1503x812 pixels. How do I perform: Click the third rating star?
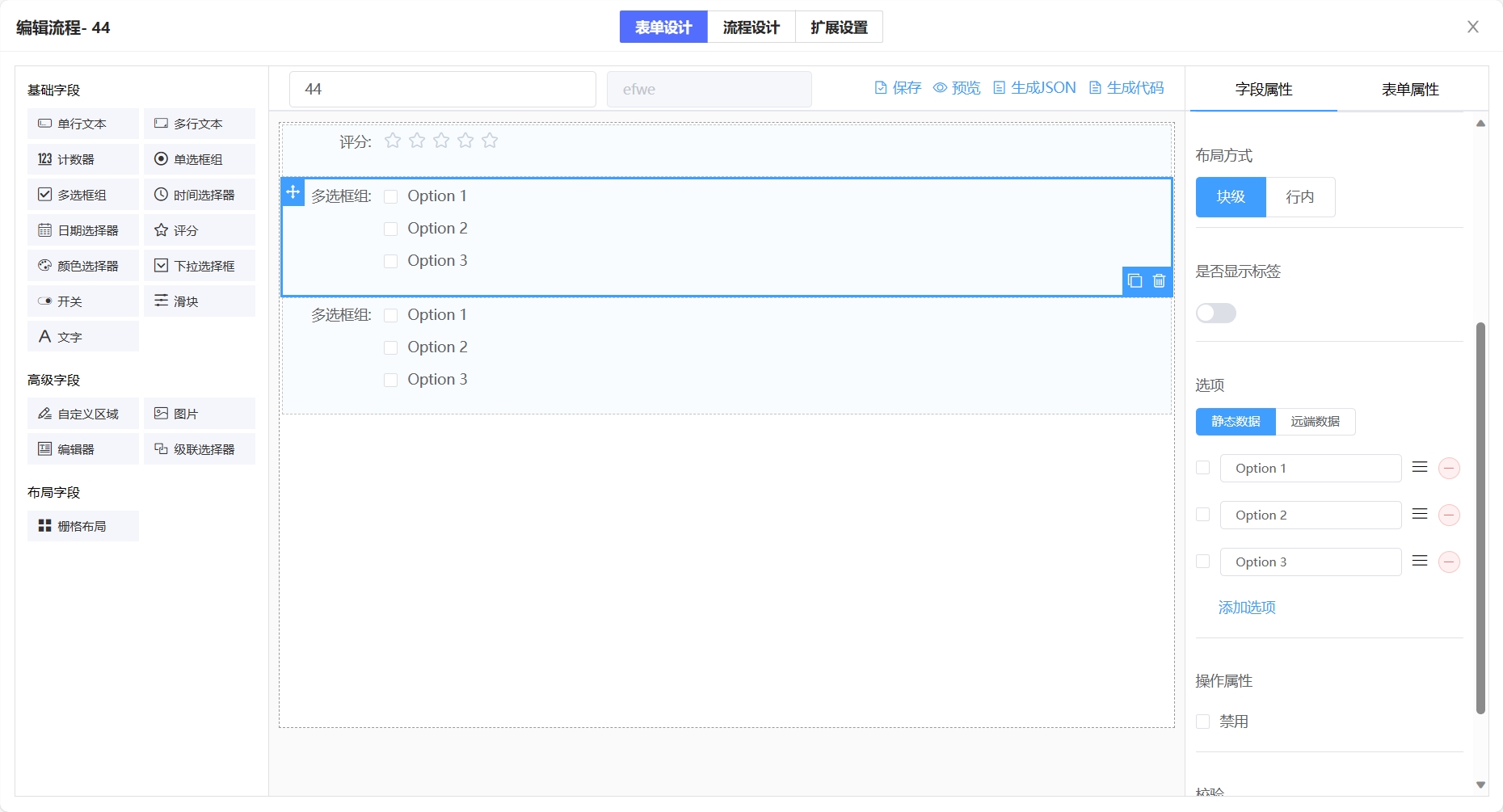[x=441, y=141]
